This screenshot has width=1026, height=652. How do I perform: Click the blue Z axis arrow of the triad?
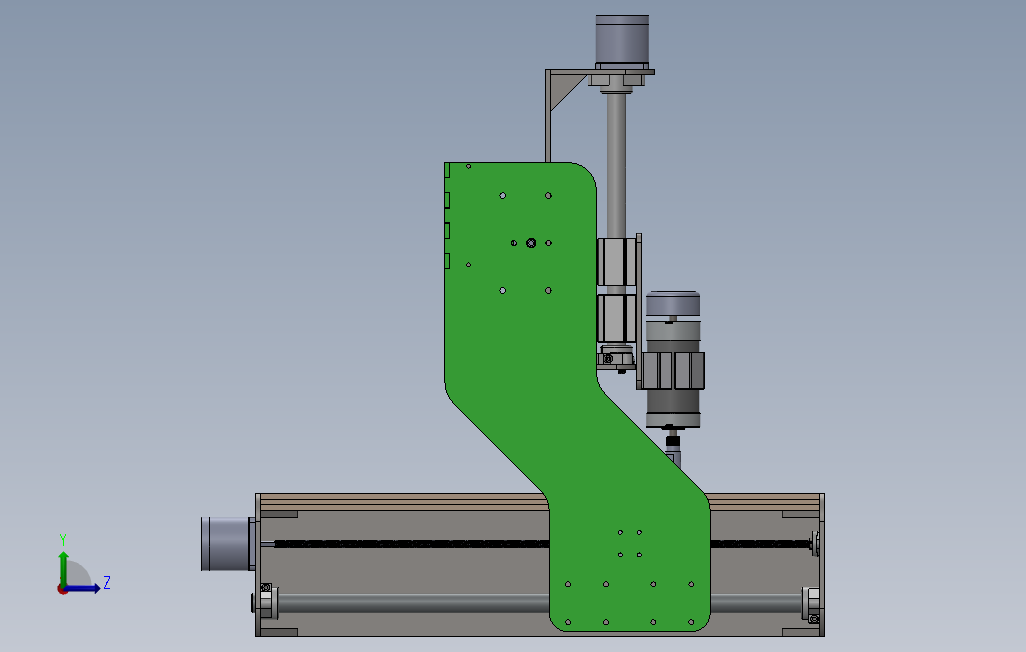(x=83, y=589)
